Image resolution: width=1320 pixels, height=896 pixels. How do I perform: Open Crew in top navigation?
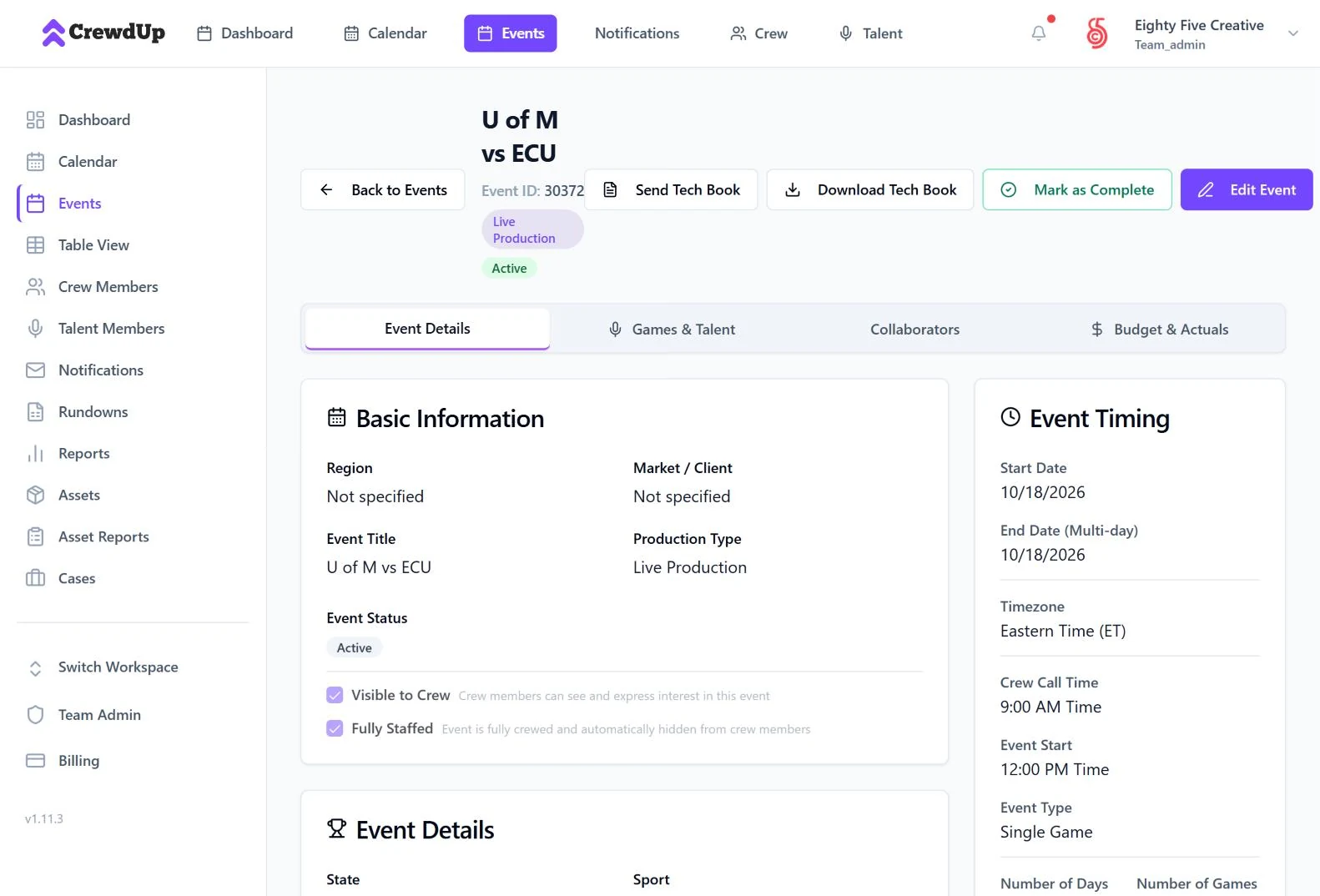click(x=758, y=33)
